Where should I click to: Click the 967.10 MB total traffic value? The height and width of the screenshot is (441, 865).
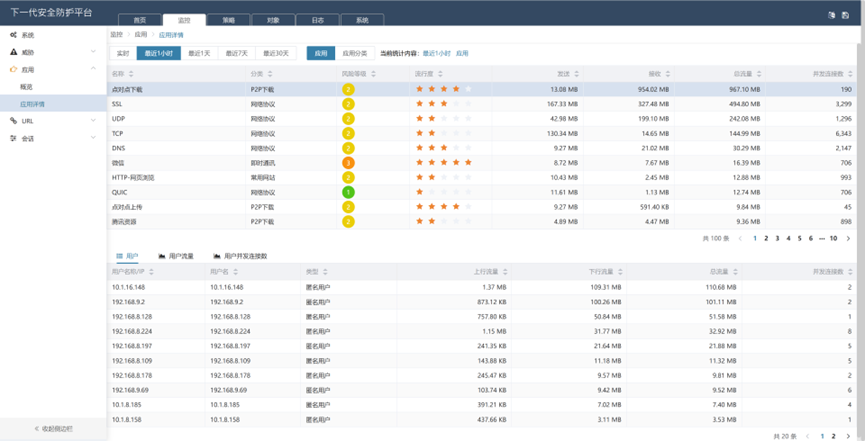pos(744,89)
